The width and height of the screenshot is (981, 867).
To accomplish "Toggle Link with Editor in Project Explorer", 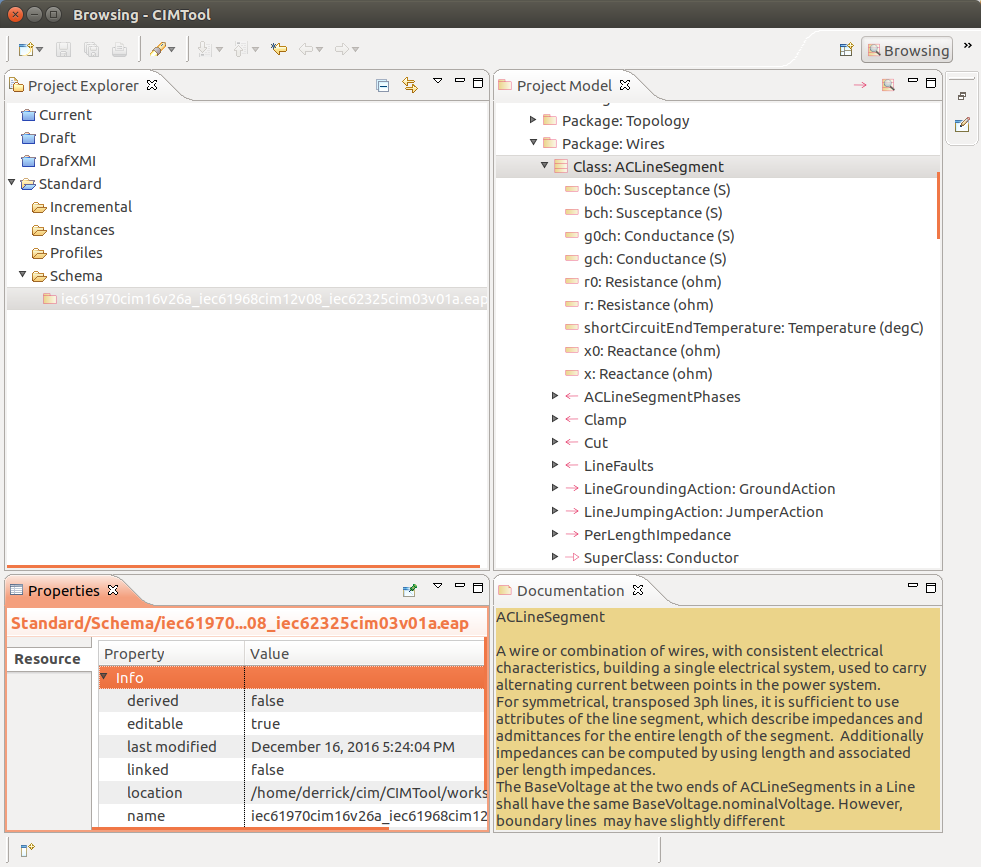I will pos(410,85).
